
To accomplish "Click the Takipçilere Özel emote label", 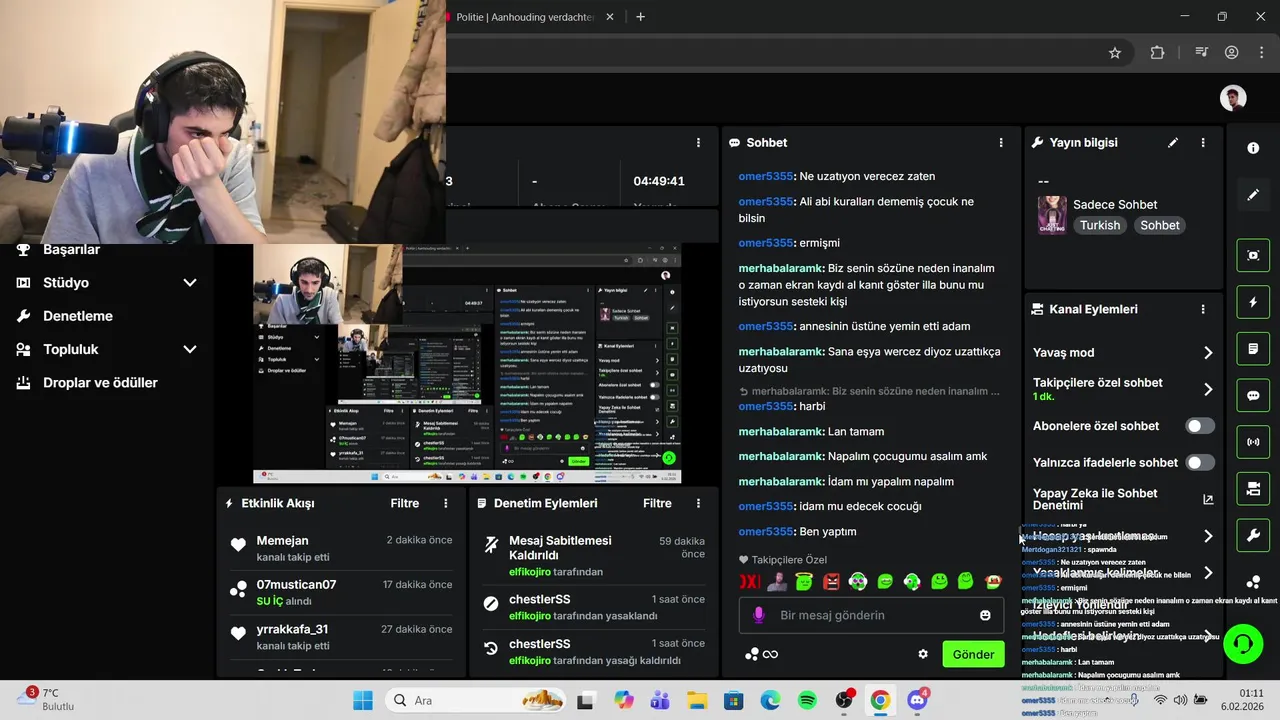I will pos(783,560).
